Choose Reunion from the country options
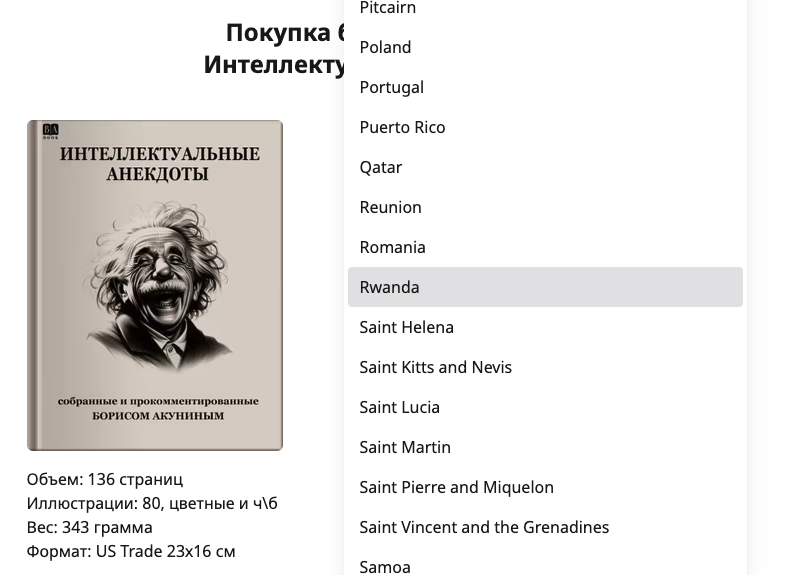The height and width of the screenshot is (575, 785). pos(545,207)
